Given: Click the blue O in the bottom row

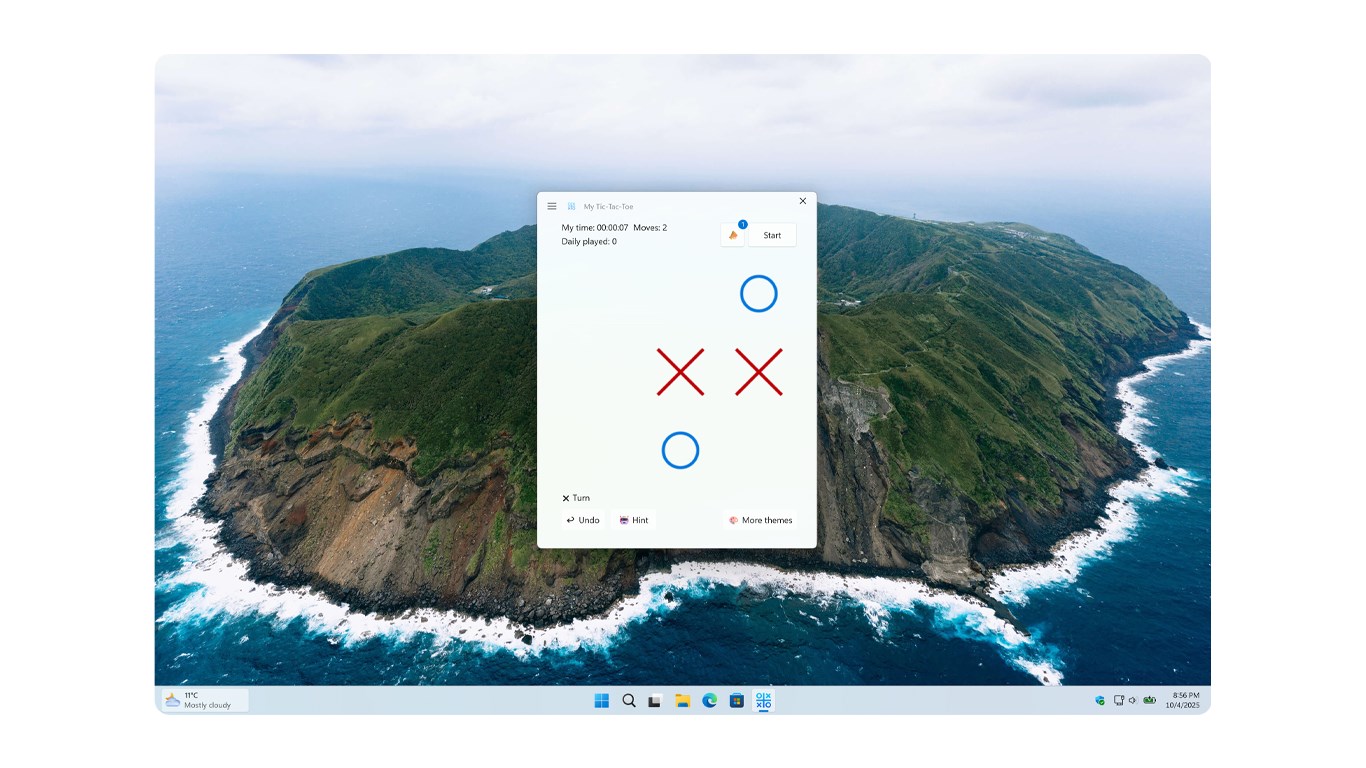Looking at the screenshot, I should (x=680, y=450).
